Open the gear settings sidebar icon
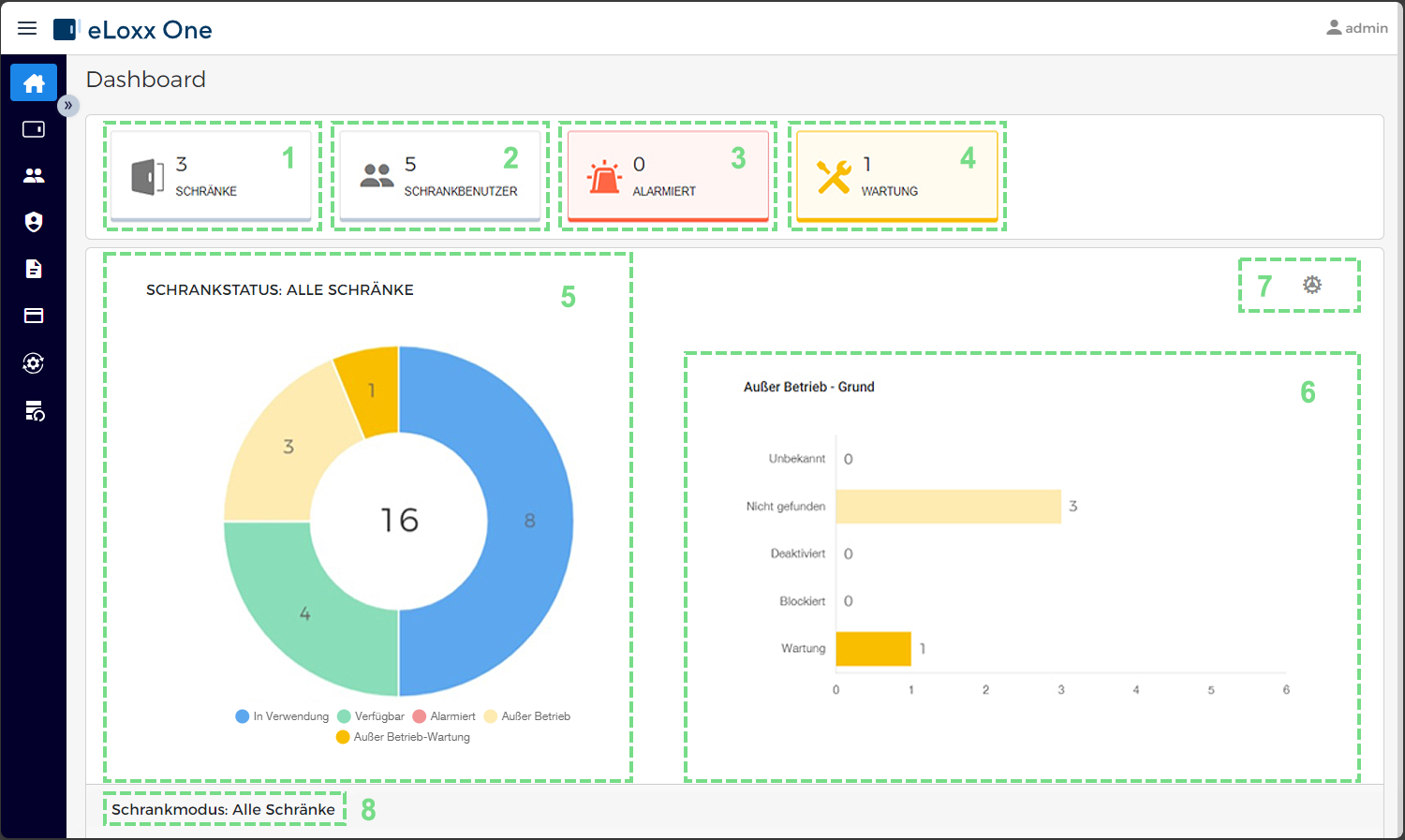 pos(34,363)
